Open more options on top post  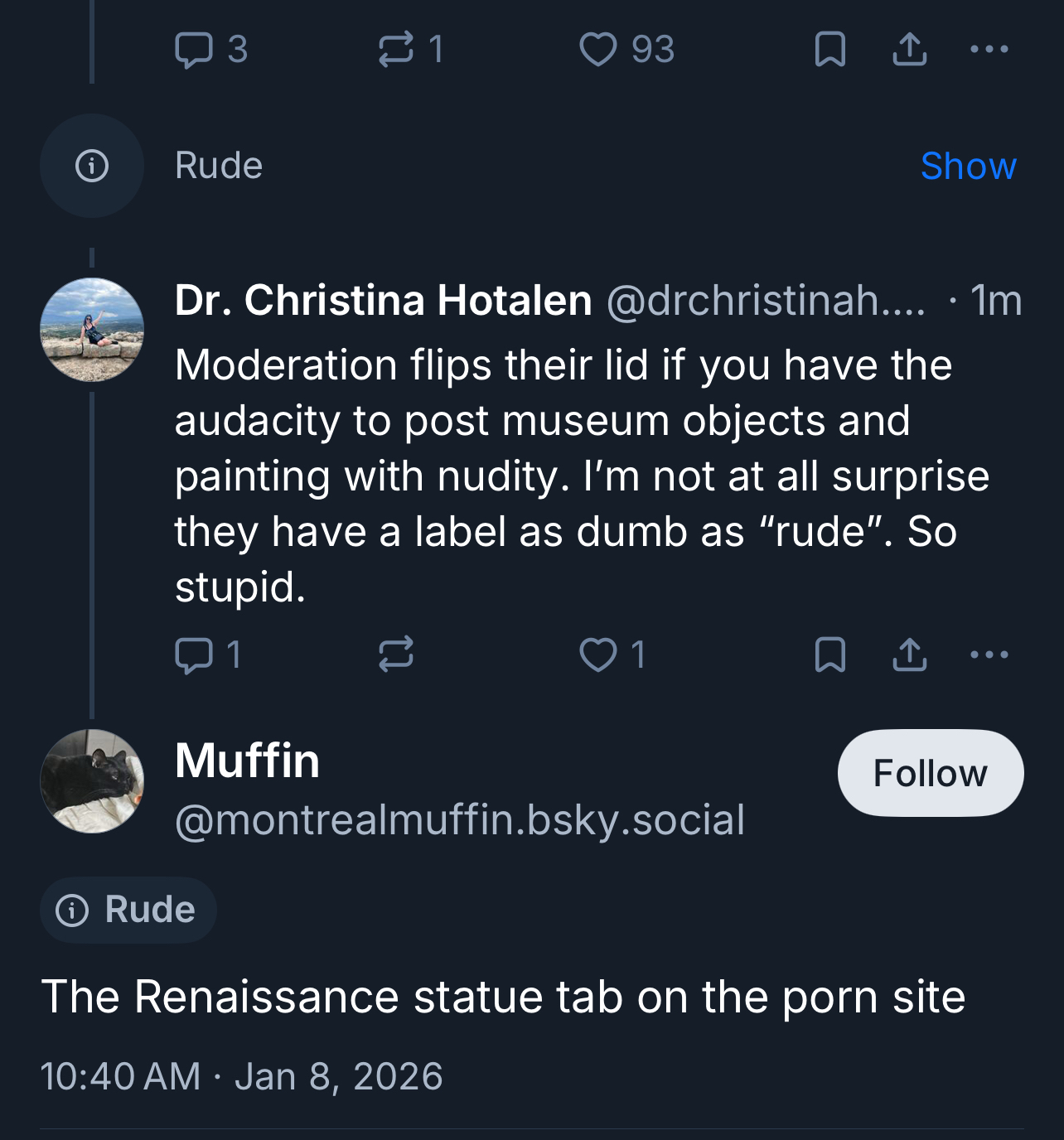989,50
